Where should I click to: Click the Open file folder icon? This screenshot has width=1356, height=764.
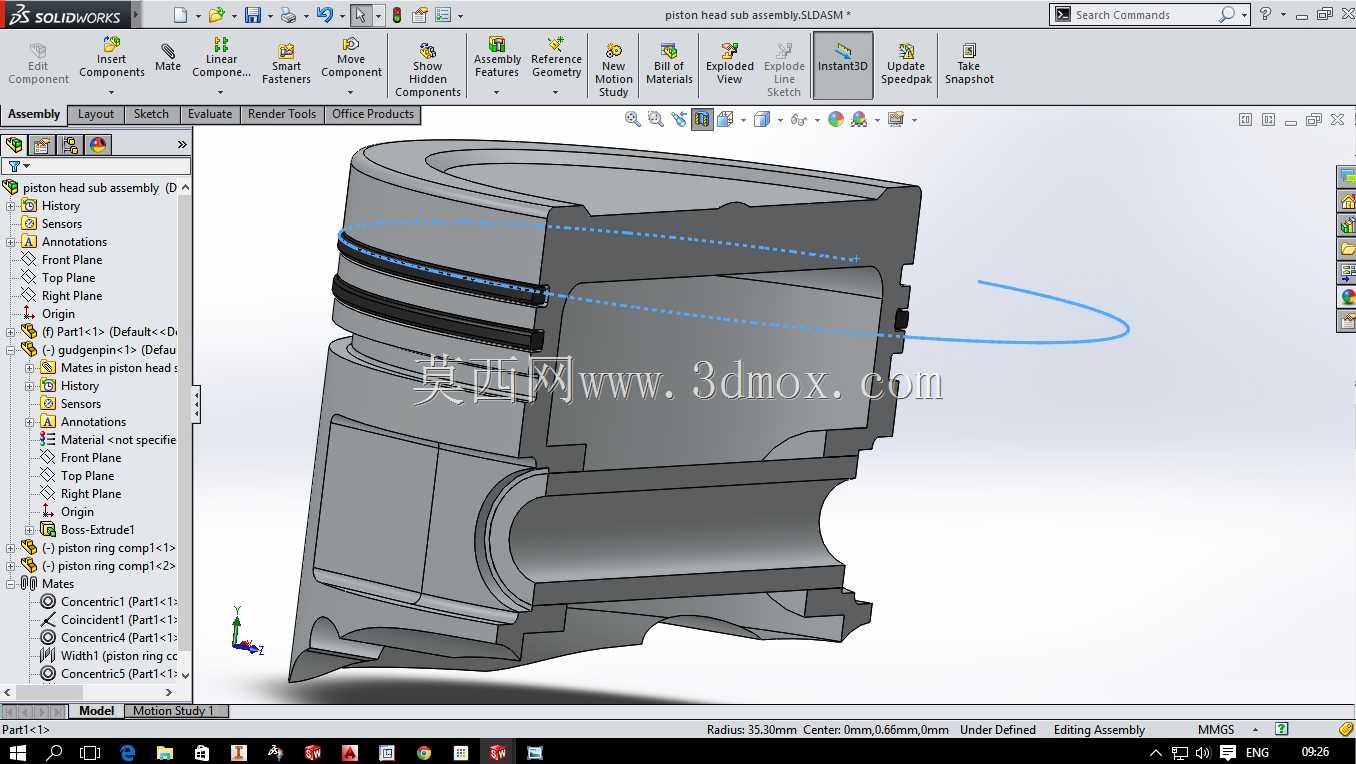click(216, 15)
